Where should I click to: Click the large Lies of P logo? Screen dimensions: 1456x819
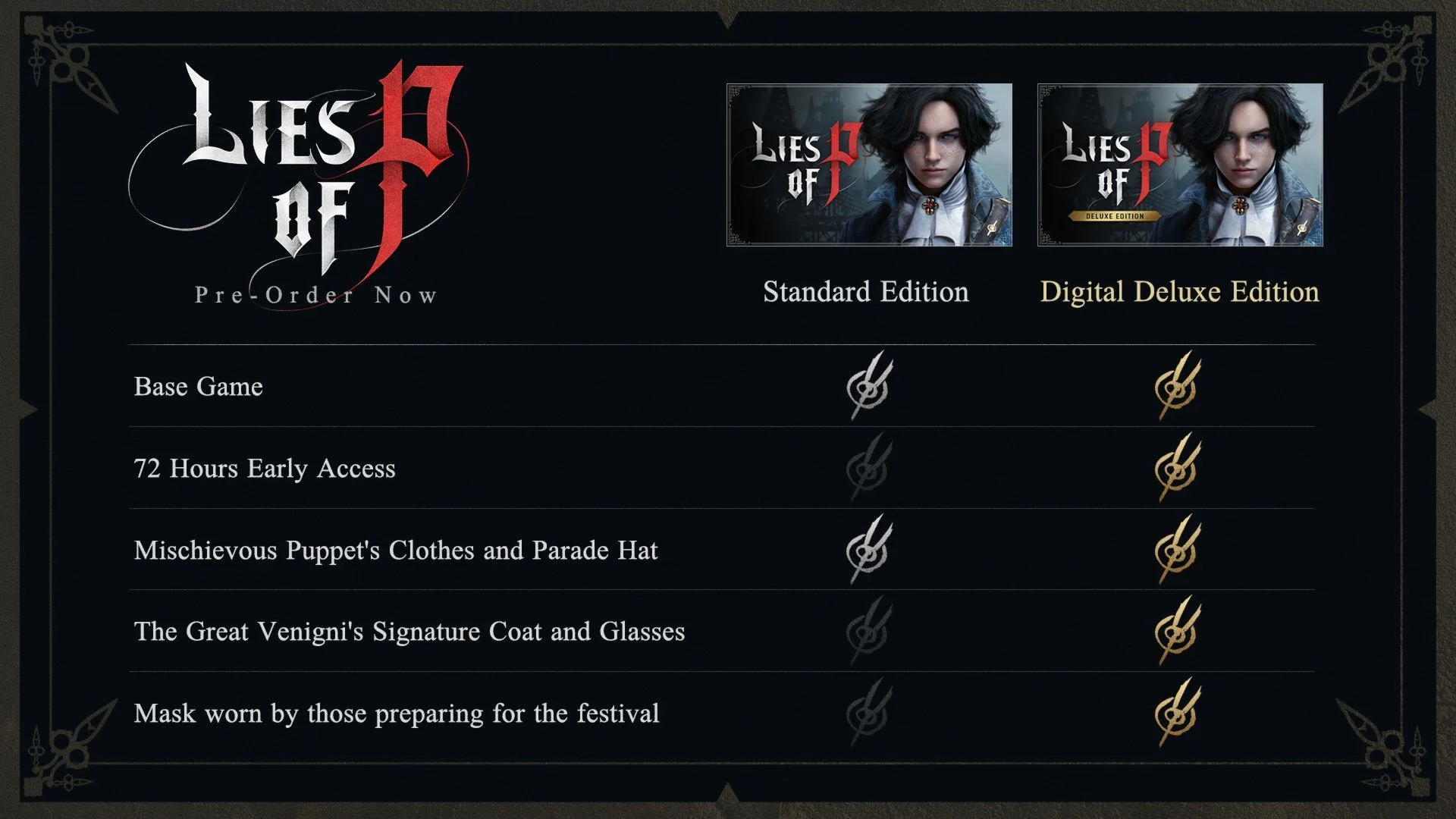pyautogui.click(x=303, y=171)
